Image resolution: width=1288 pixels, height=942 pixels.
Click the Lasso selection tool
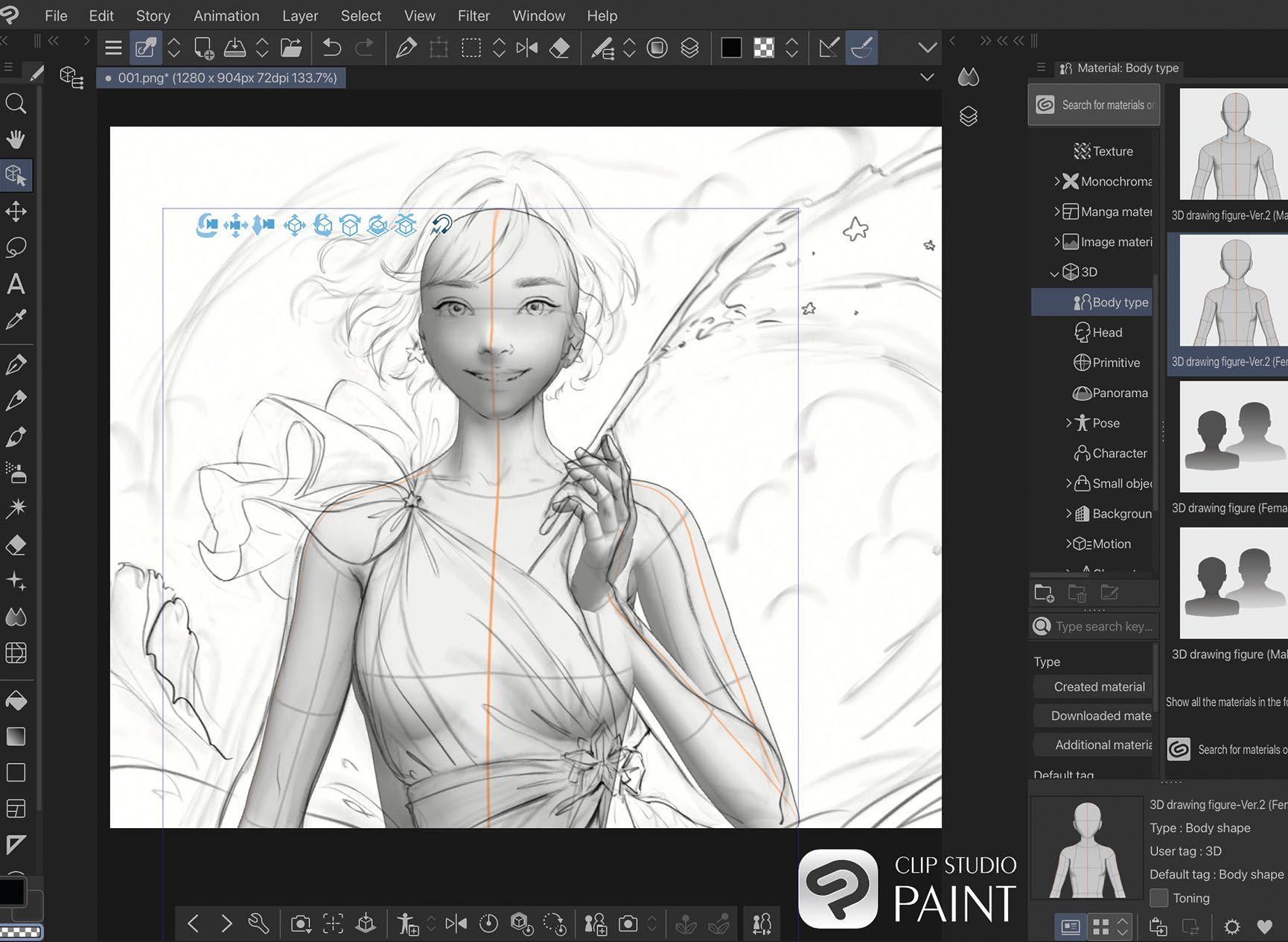tap(16, 247)
